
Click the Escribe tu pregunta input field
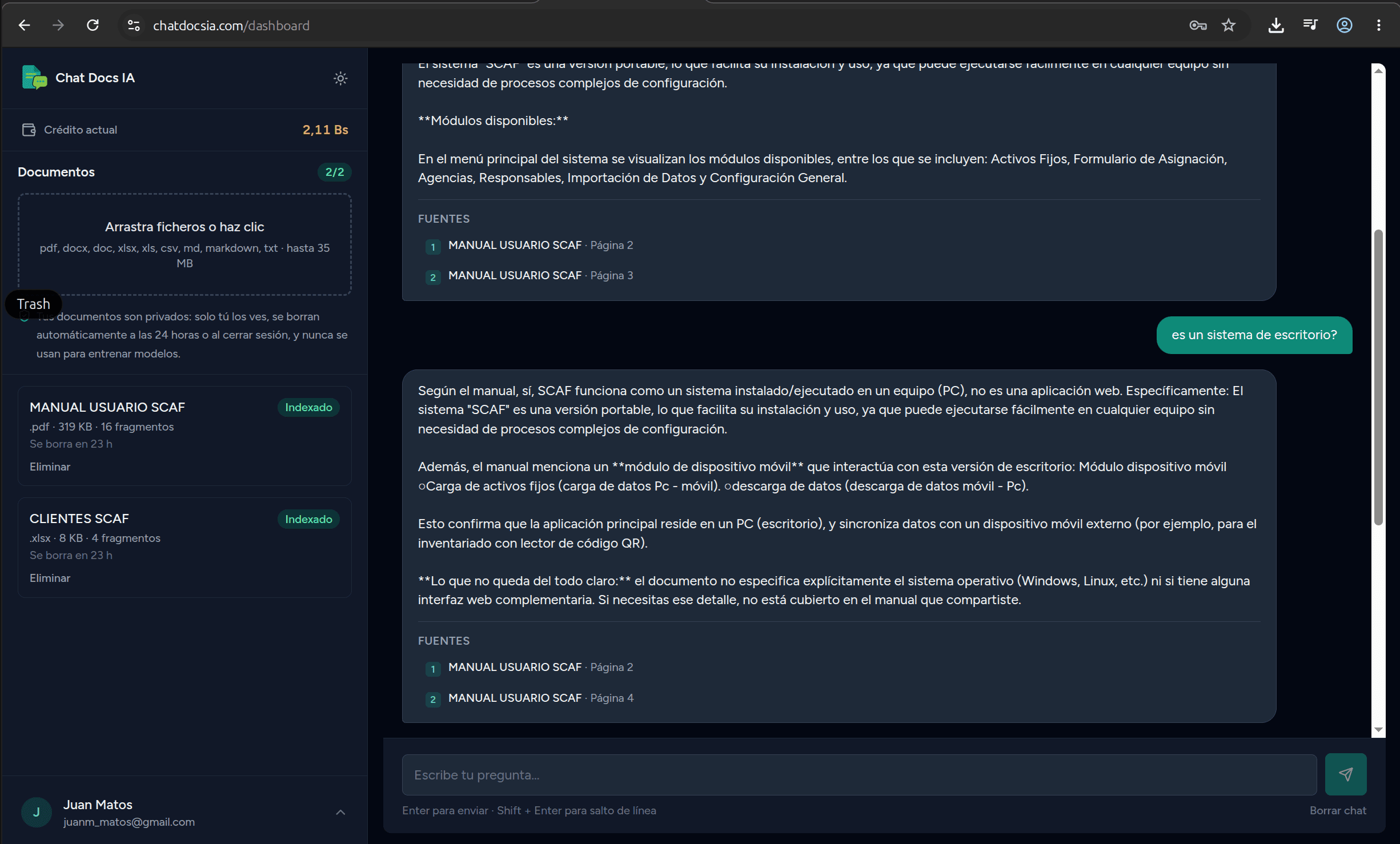tap(859, 775)
